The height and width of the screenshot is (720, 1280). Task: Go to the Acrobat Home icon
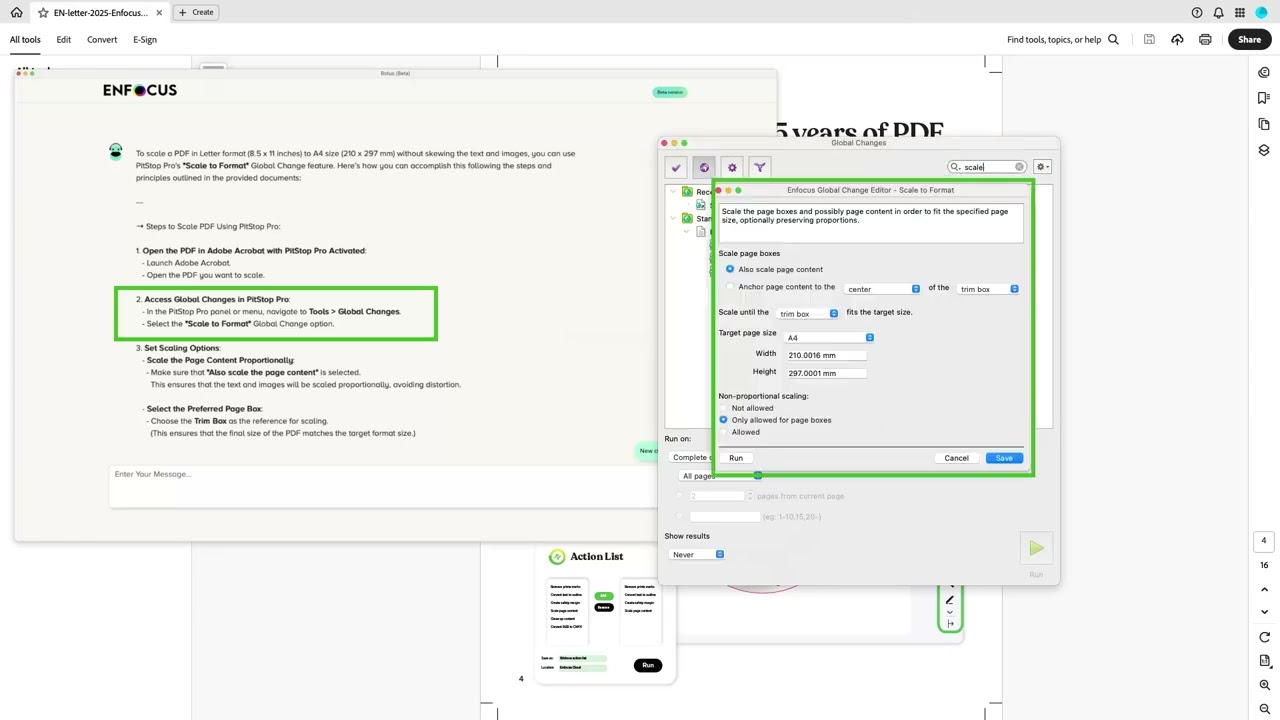(16, 13)
